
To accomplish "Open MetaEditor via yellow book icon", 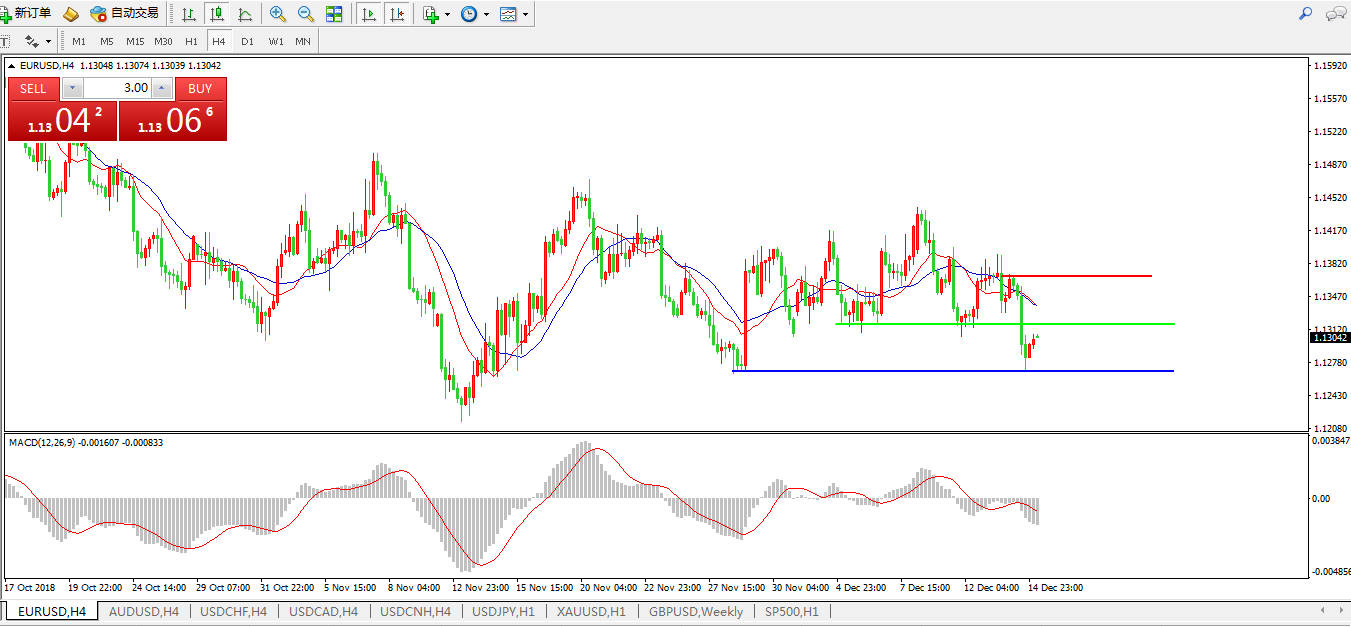I will (x=70, y=14).
